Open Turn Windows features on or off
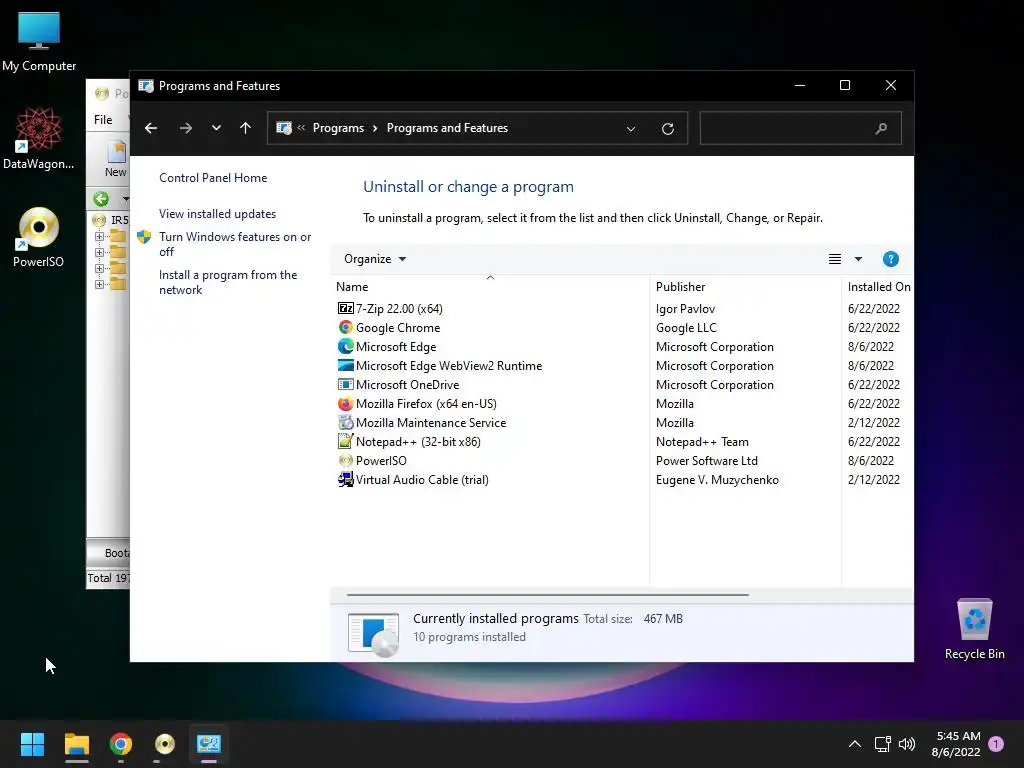Viewport: 1024px width, 768px height. (235, 244)
